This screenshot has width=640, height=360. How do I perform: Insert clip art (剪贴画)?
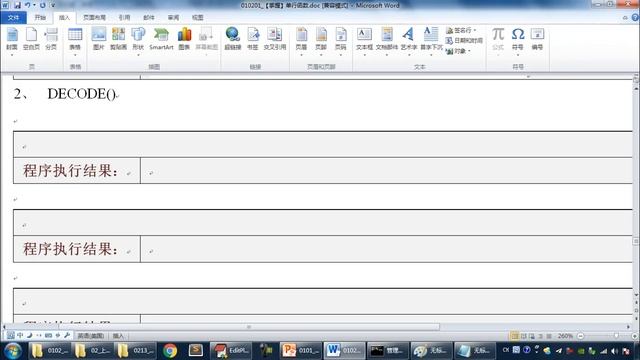118,39
